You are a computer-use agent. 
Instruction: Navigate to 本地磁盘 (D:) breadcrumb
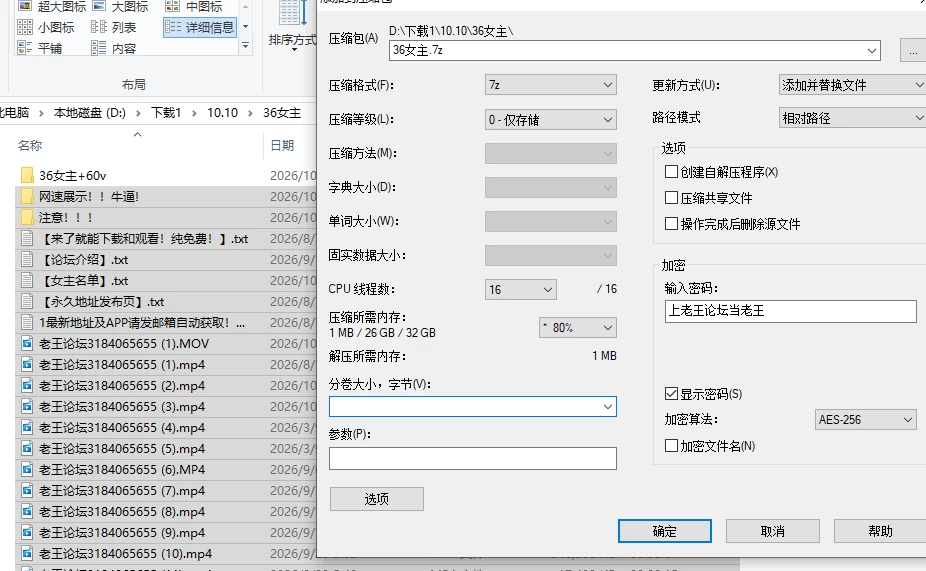[90, 113]
